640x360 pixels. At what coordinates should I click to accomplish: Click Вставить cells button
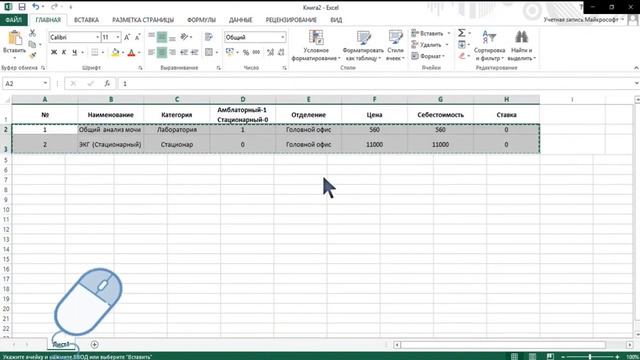click(431, 33)
